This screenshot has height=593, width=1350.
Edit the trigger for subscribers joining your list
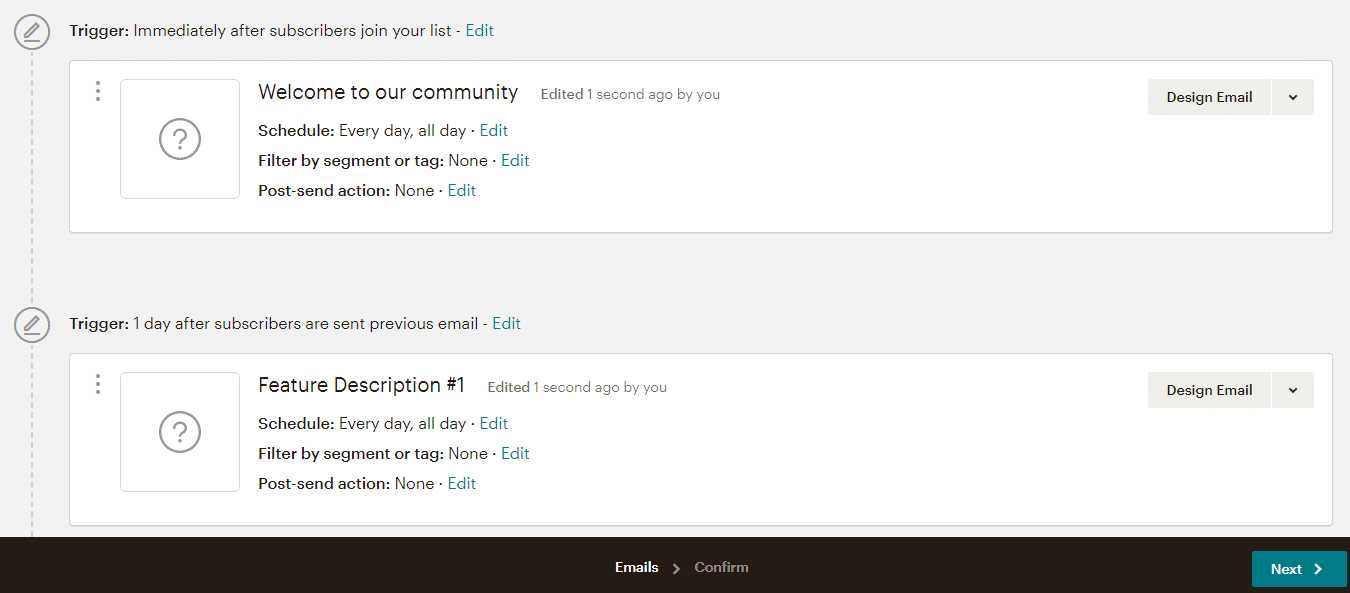pos(479,30)
